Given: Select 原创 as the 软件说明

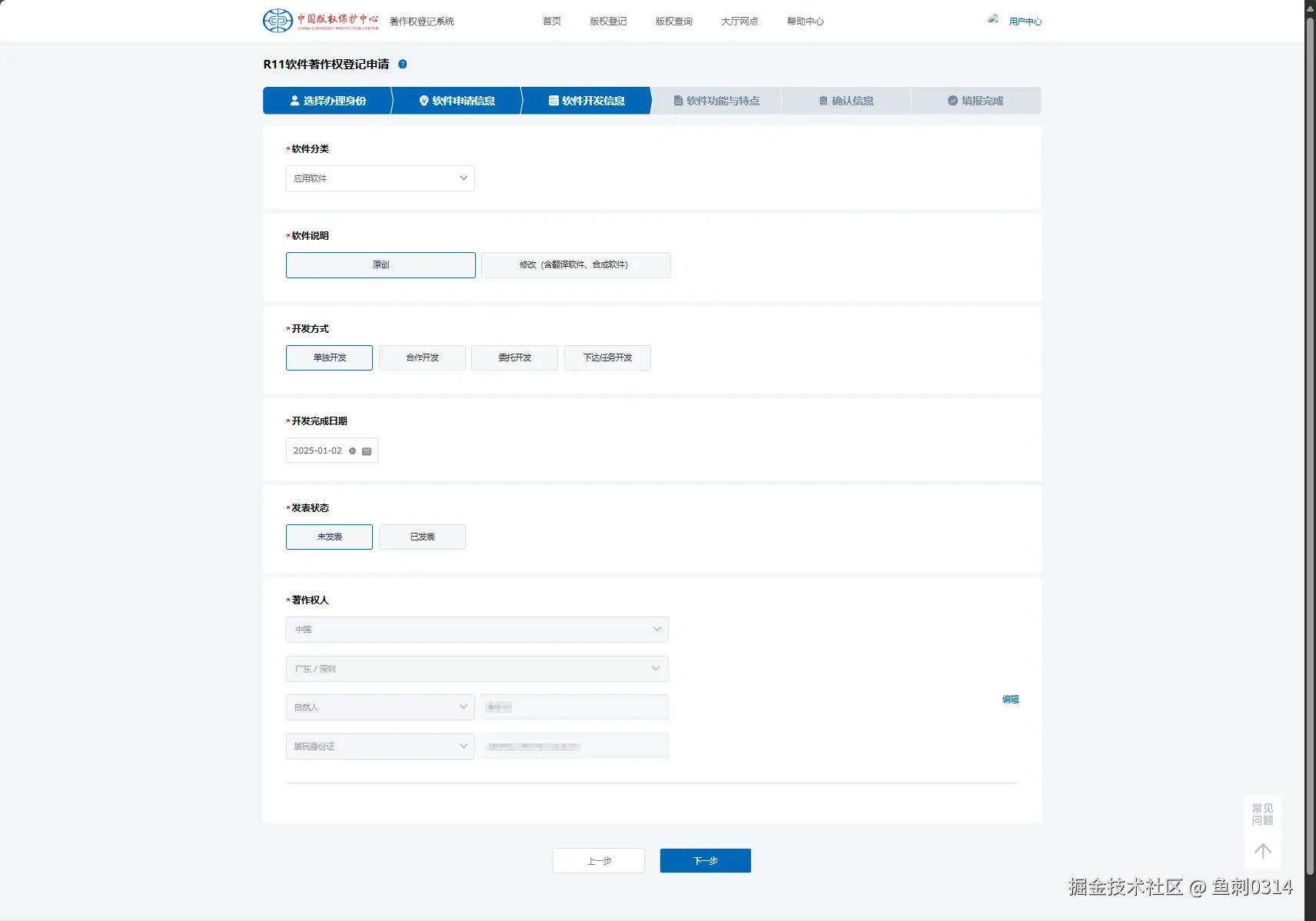Looking at the screenshot, I should click(381, 265).
